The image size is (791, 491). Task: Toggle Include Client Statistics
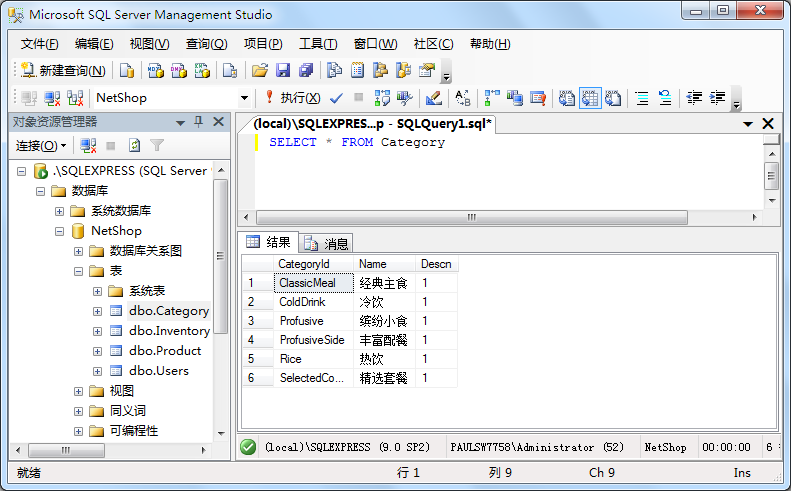(515, 98)
